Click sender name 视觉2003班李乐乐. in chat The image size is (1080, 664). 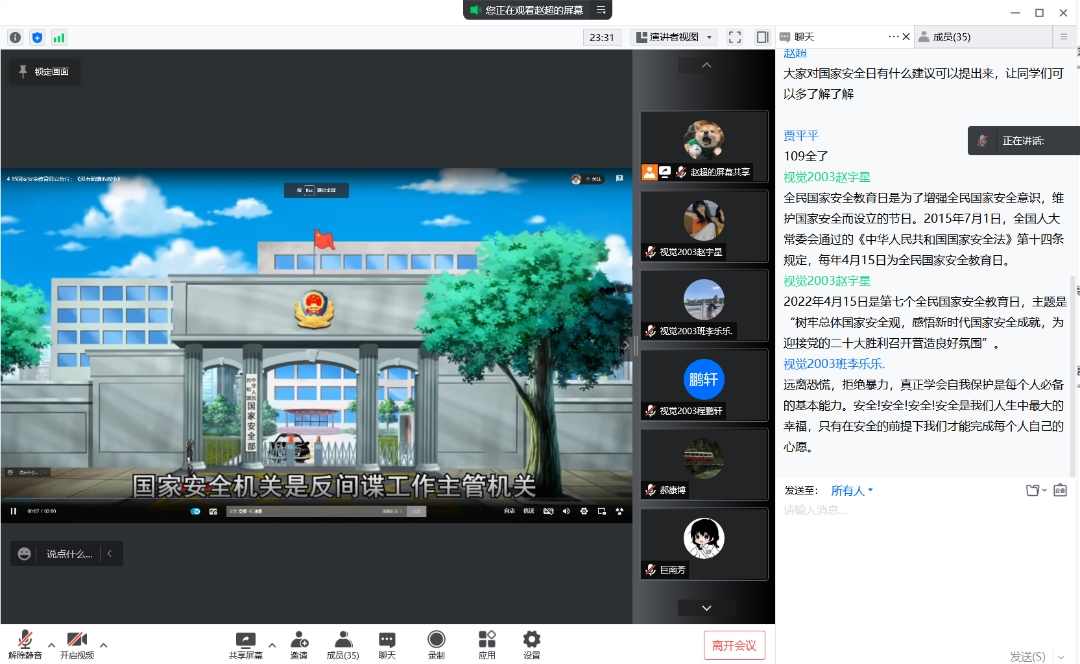[833, 364]
